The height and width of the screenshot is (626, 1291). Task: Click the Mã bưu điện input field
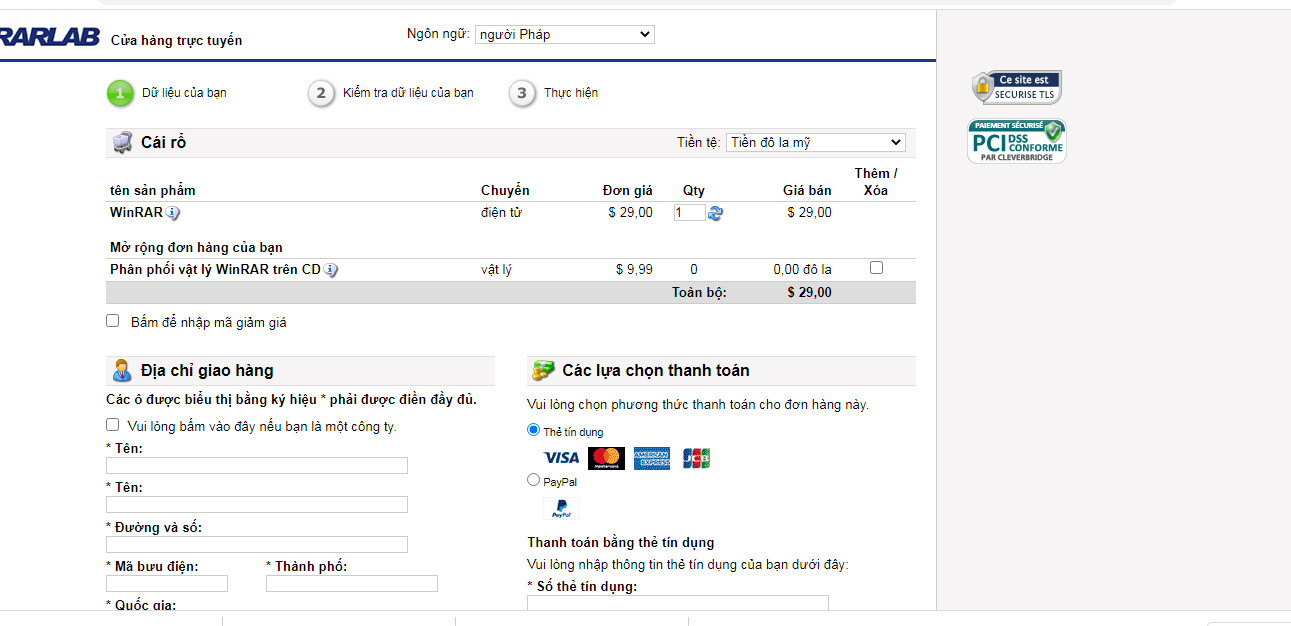pos(167,583)
